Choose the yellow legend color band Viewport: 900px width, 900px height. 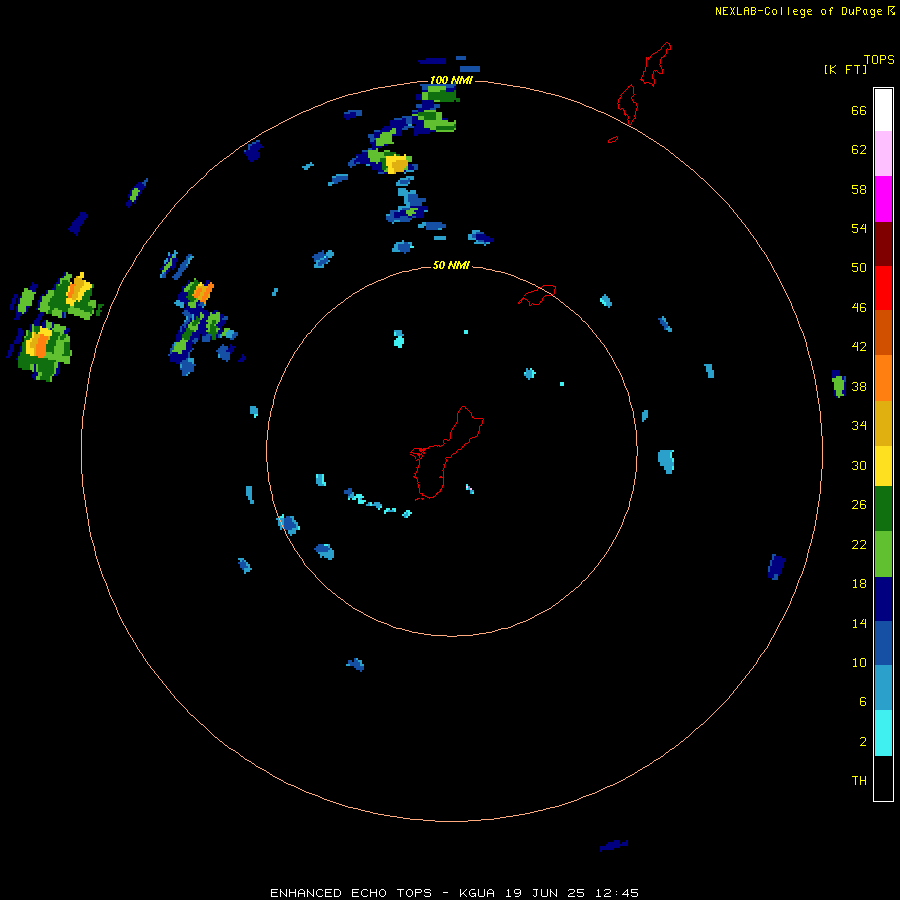(x=883, y=466)
